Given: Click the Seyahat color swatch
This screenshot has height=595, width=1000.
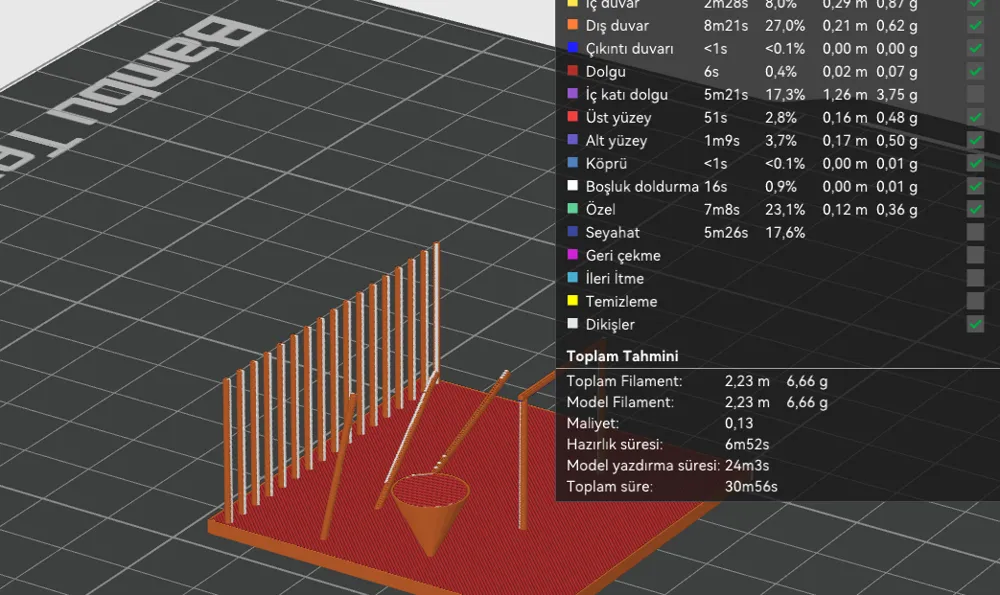Looking at the screenshot, I should coord(573,231).
